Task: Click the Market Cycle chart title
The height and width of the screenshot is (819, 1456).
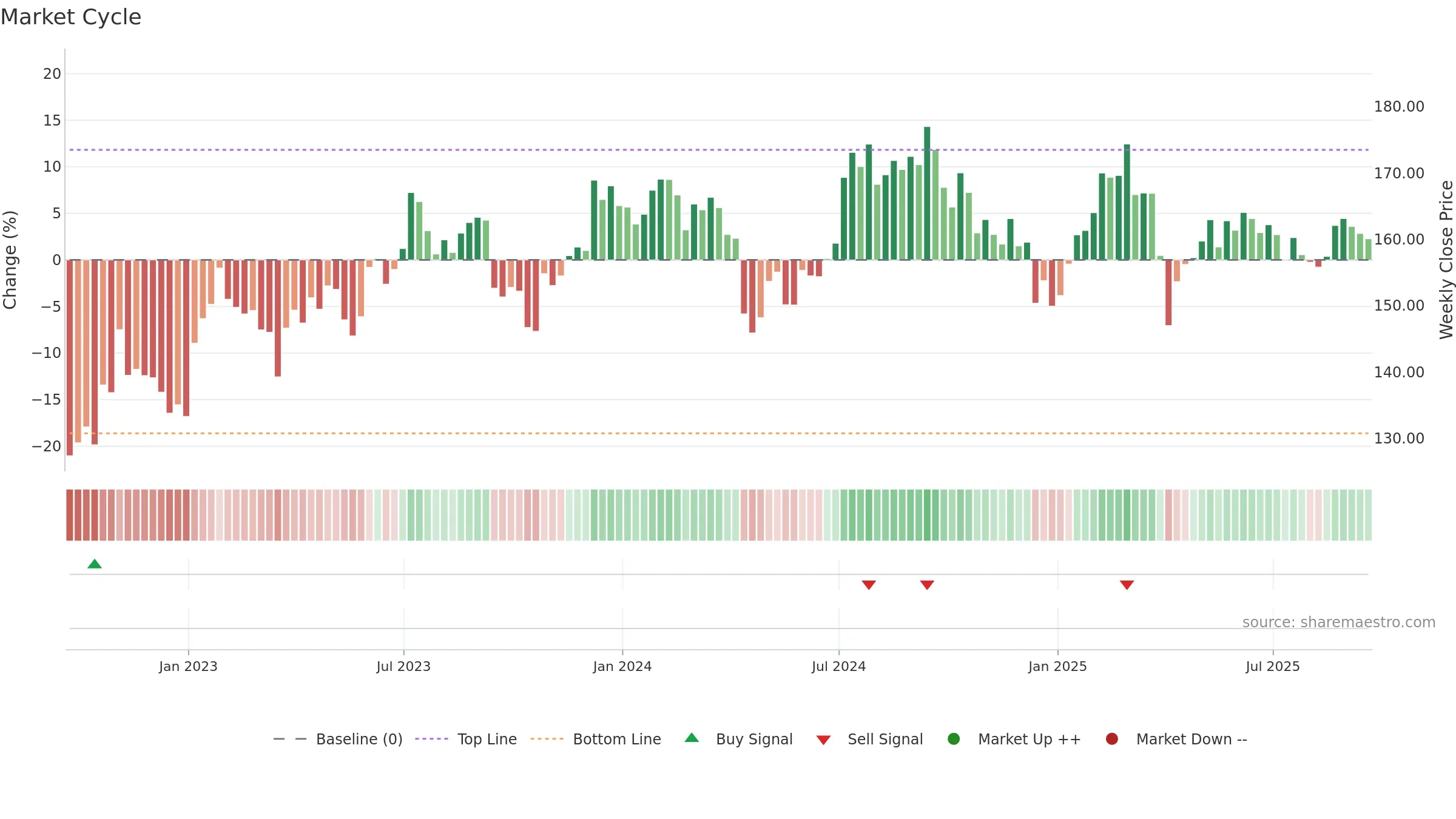Action: (x=71, y=17)
